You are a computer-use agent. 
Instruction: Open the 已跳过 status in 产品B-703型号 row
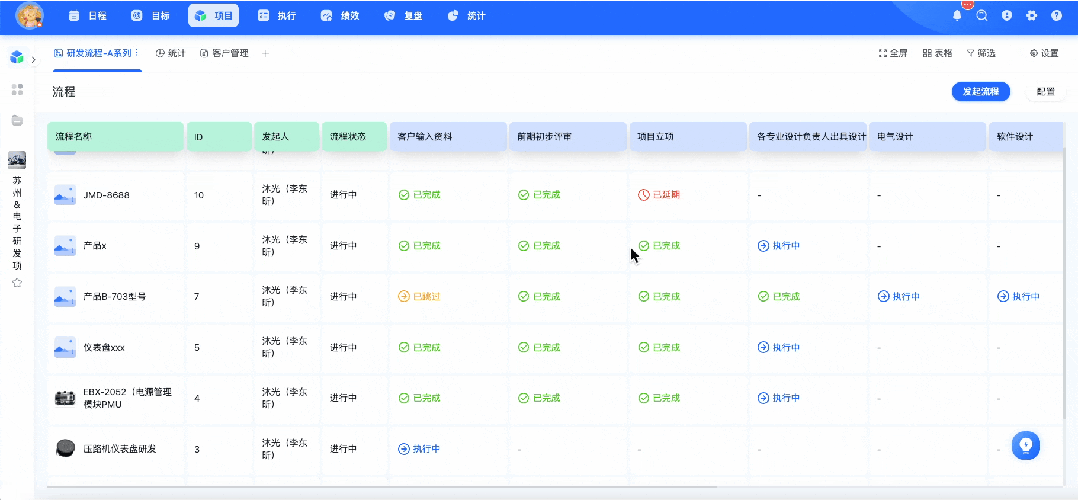pos(419,296)
